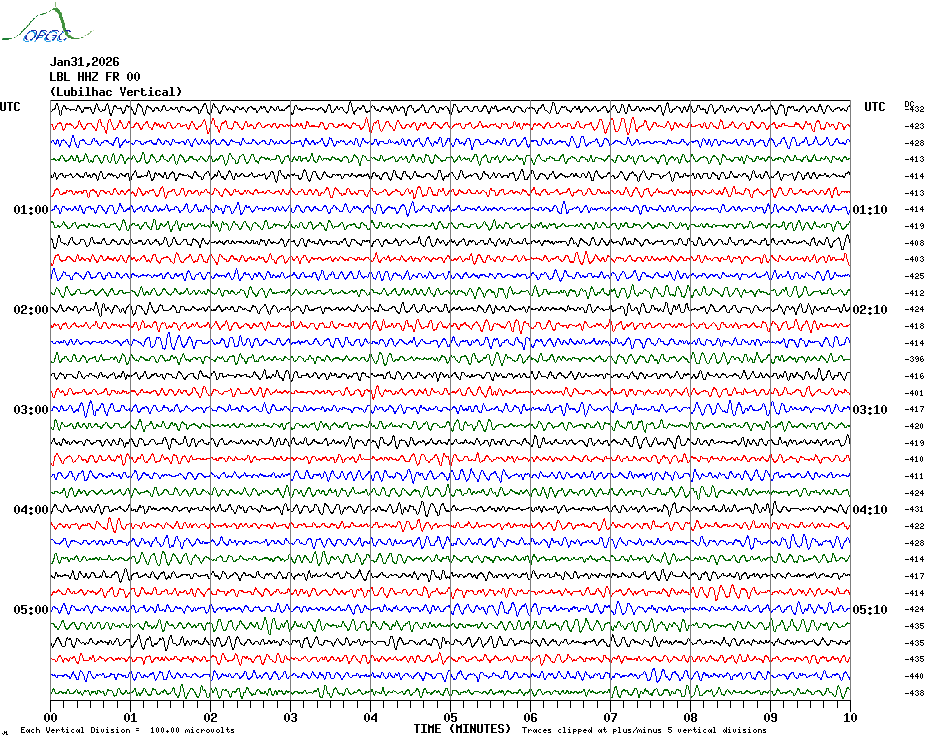Click the 07 minute axis tick label
The width and height of the screenshot is (930, 744).
pyautogui.click(x=611, y=718)
